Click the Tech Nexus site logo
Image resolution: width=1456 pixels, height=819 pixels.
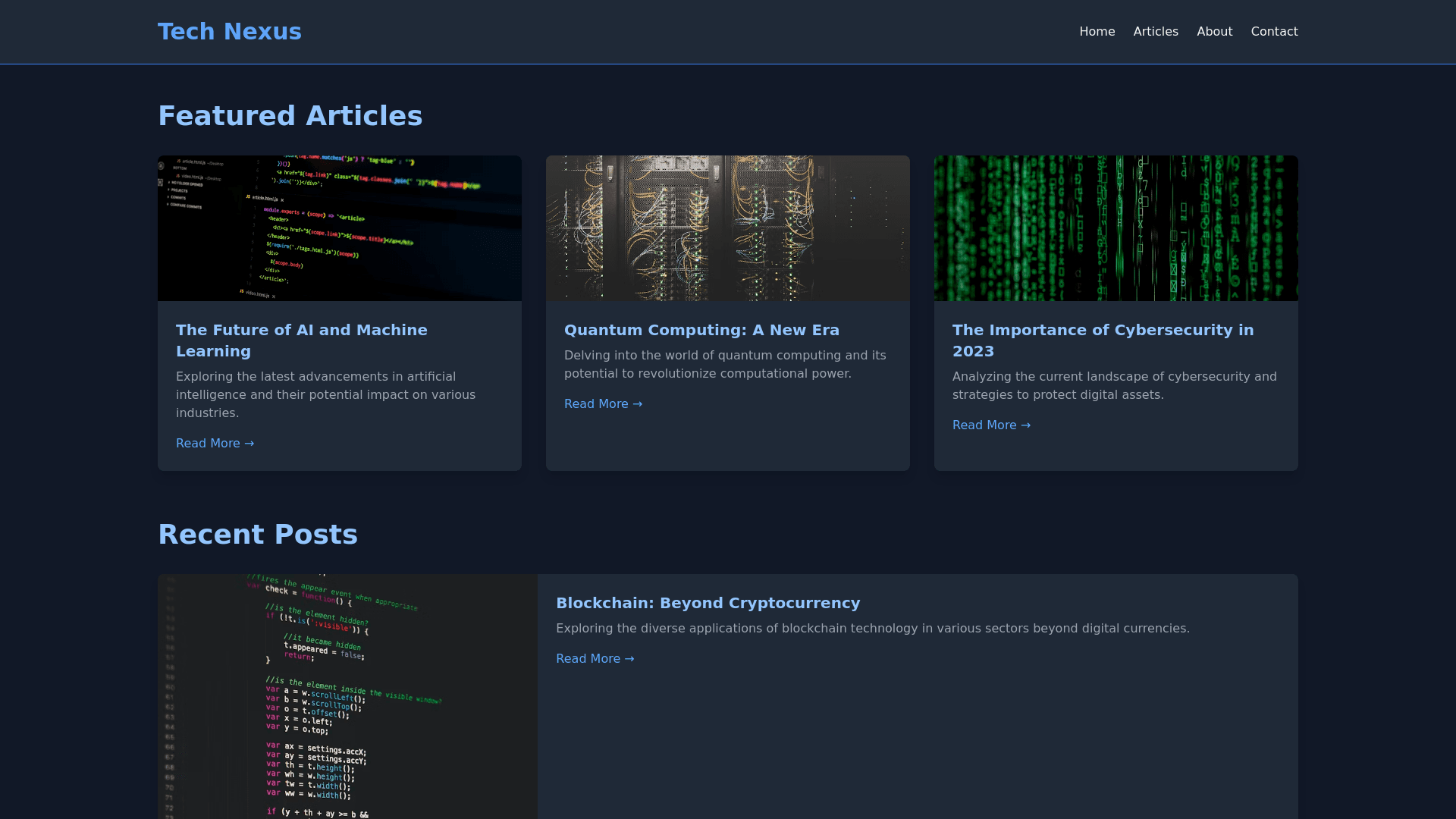[x=229, y=31]
